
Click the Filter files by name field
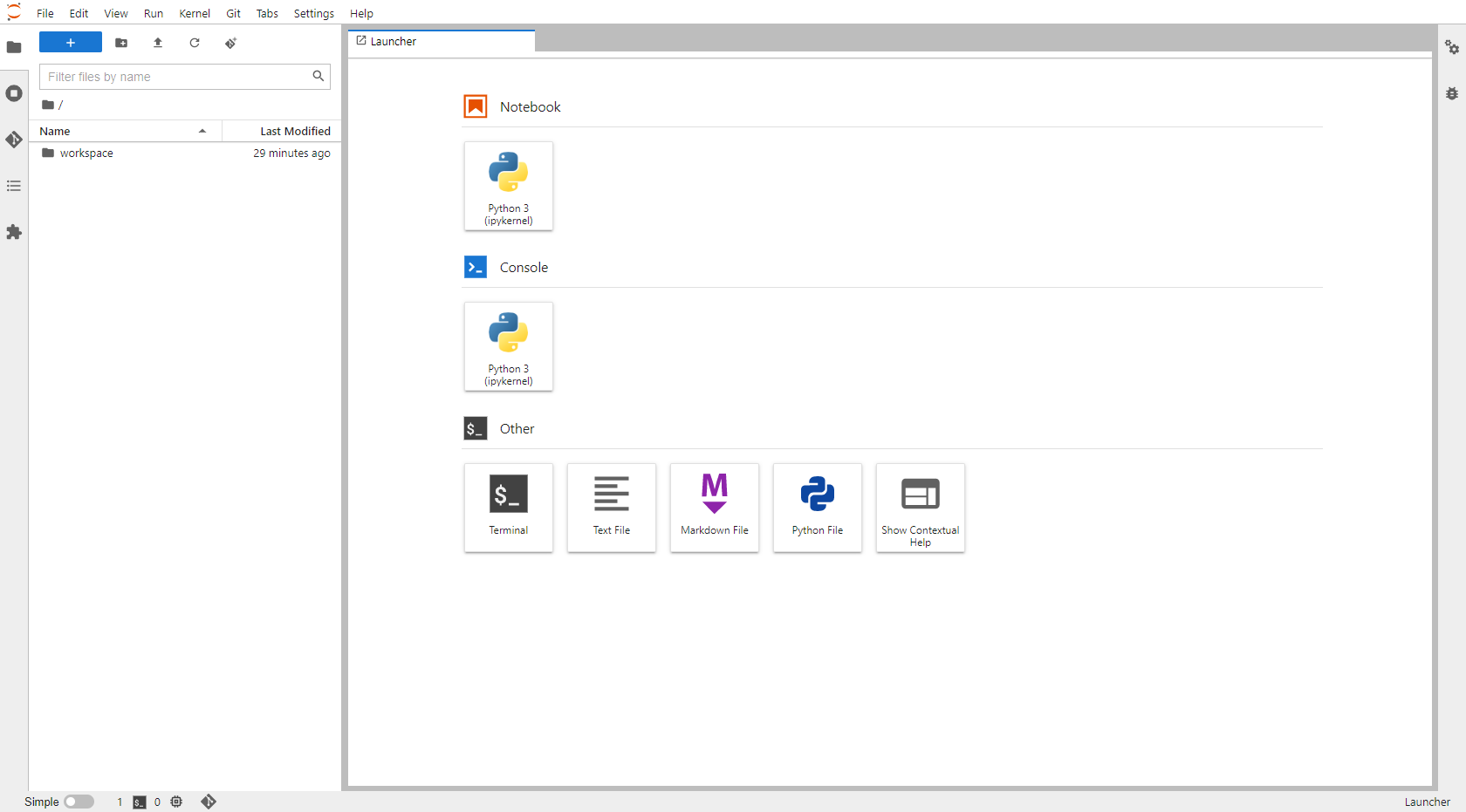pyautogui.click(x=185, y=77)
